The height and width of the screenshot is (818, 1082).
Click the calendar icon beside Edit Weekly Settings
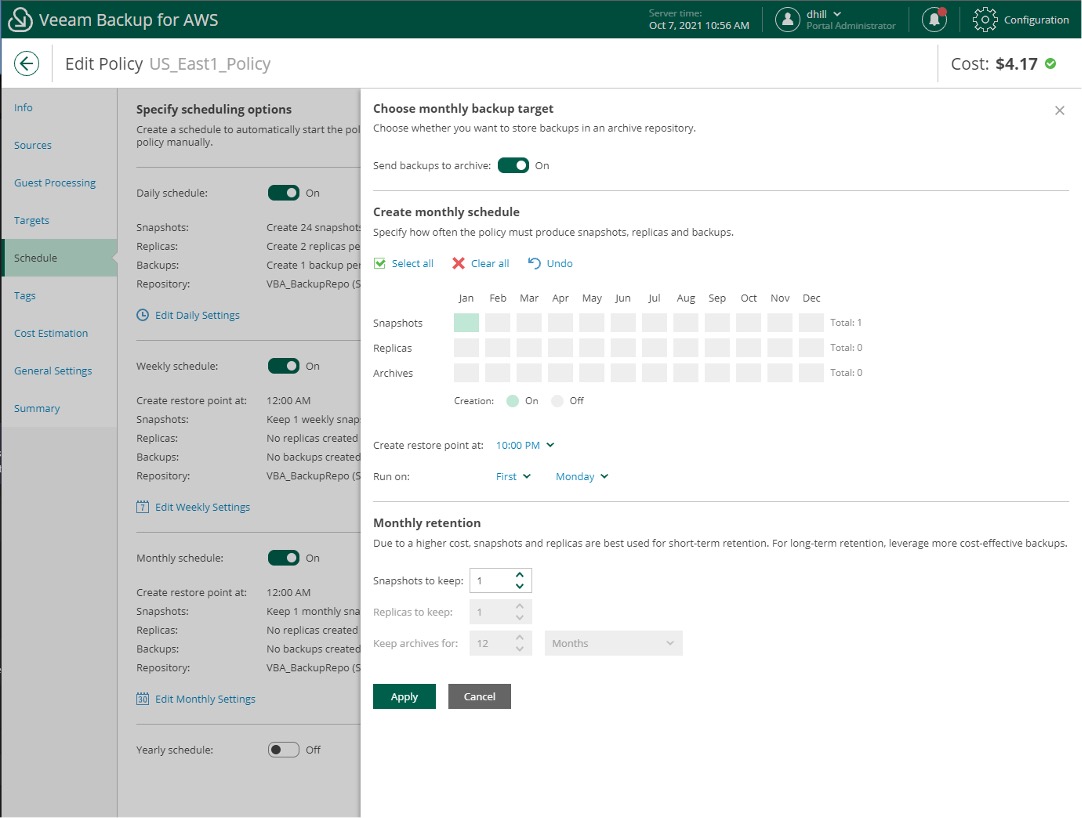pos(142,507)
